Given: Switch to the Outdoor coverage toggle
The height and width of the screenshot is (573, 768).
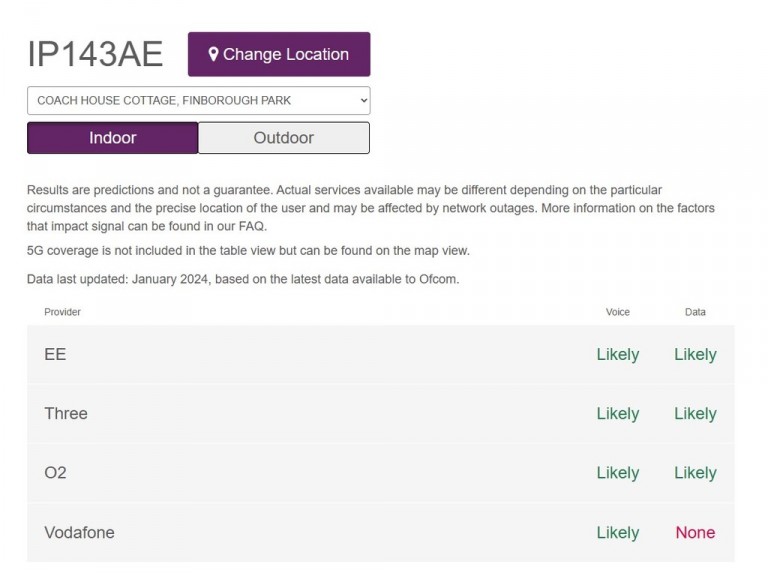Looking at the screenshot, I should click(284, 138).
